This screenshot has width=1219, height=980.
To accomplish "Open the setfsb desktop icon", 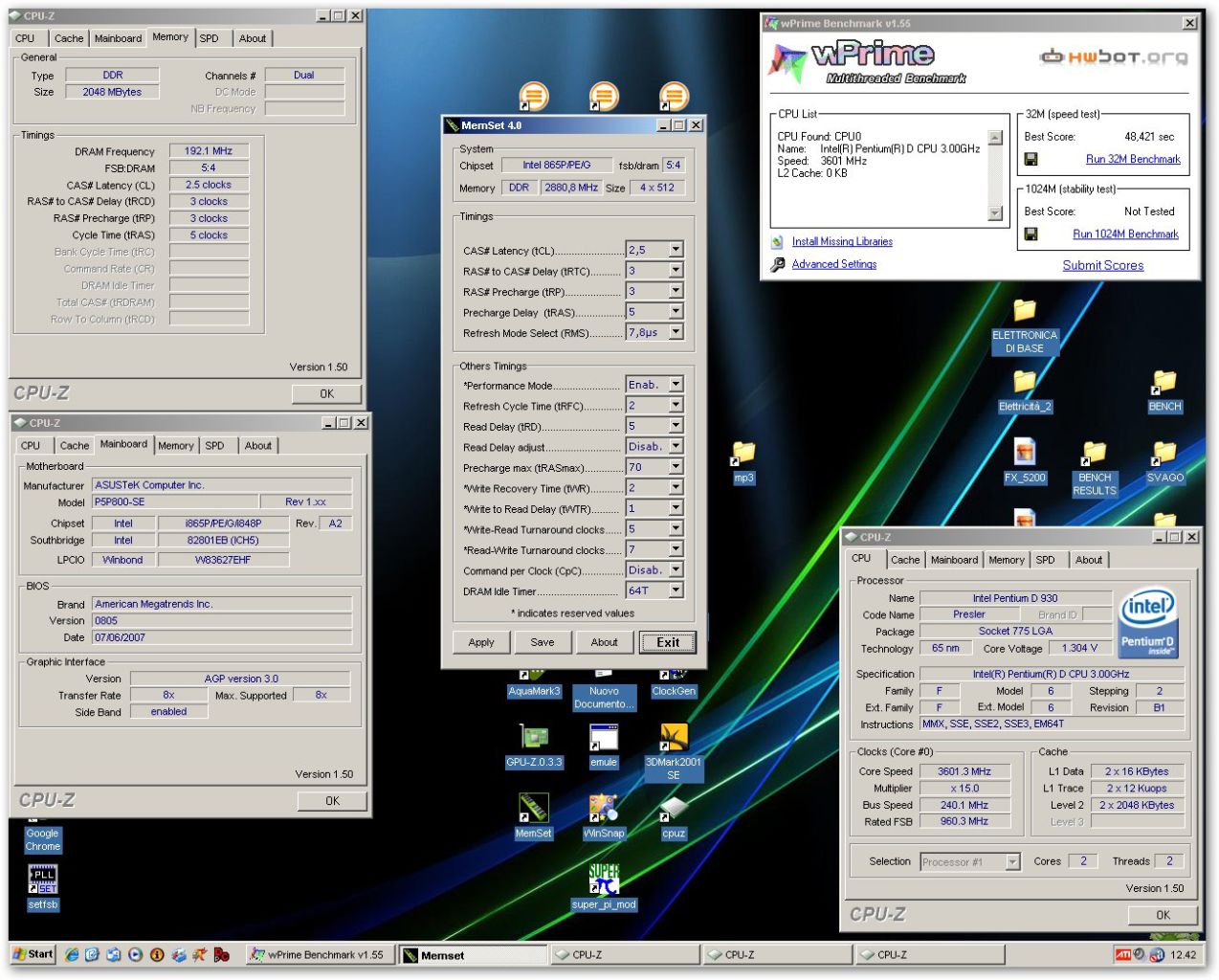I will 43,887.
